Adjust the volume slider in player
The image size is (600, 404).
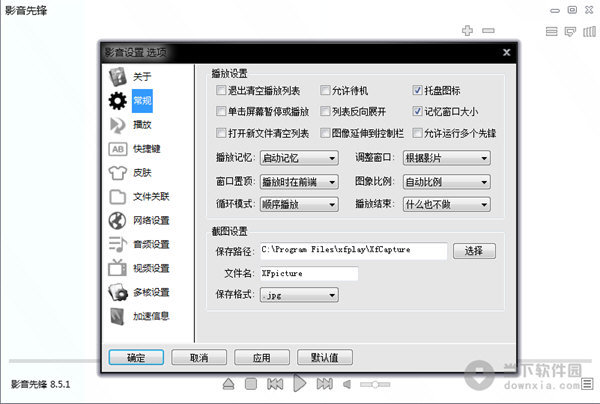tap(375, 384)
